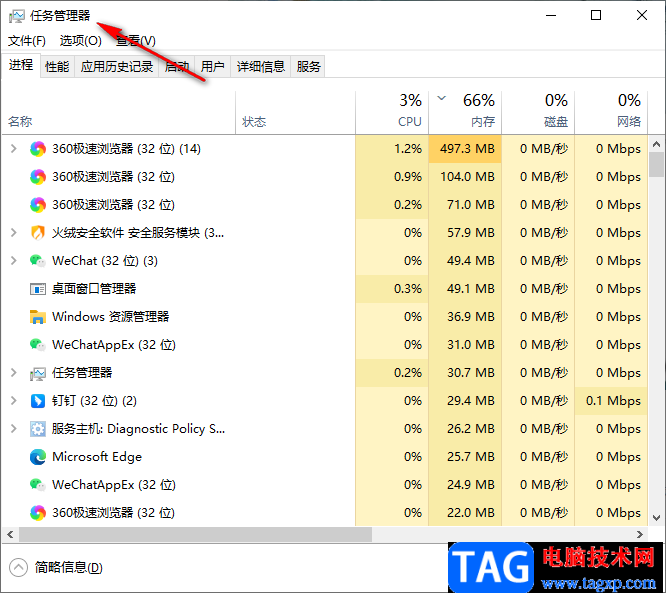The width and height of the screenshot is (666, 593).
Task: Sort by the 内存 column header
Action: [x=465, y=113]
